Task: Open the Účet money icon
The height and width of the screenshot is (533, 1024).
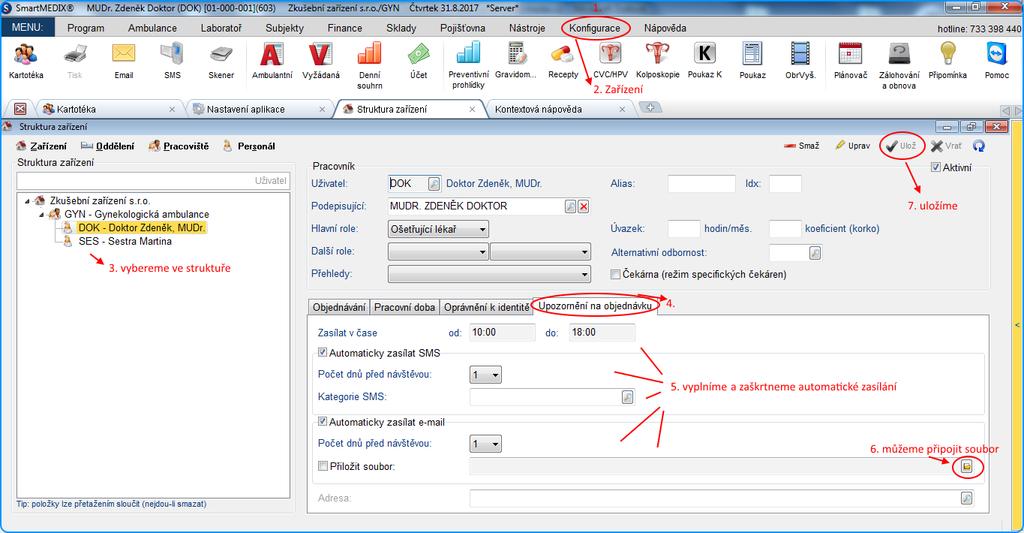Action: pyautogui.click(x=419, y=55)
